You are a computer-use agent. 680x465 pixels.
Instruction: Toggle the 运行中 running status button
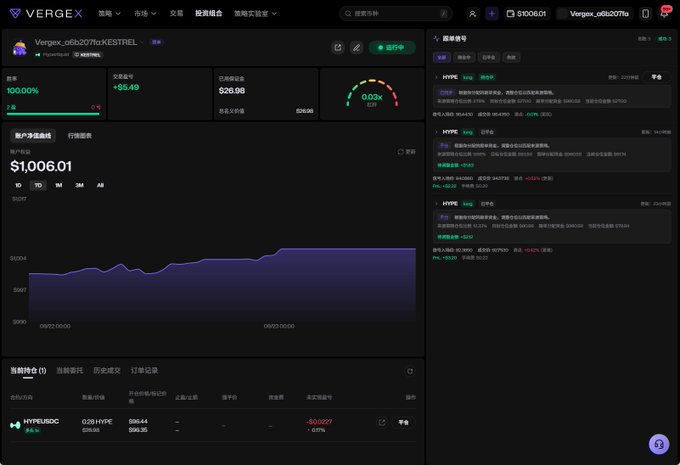point(392,47)
